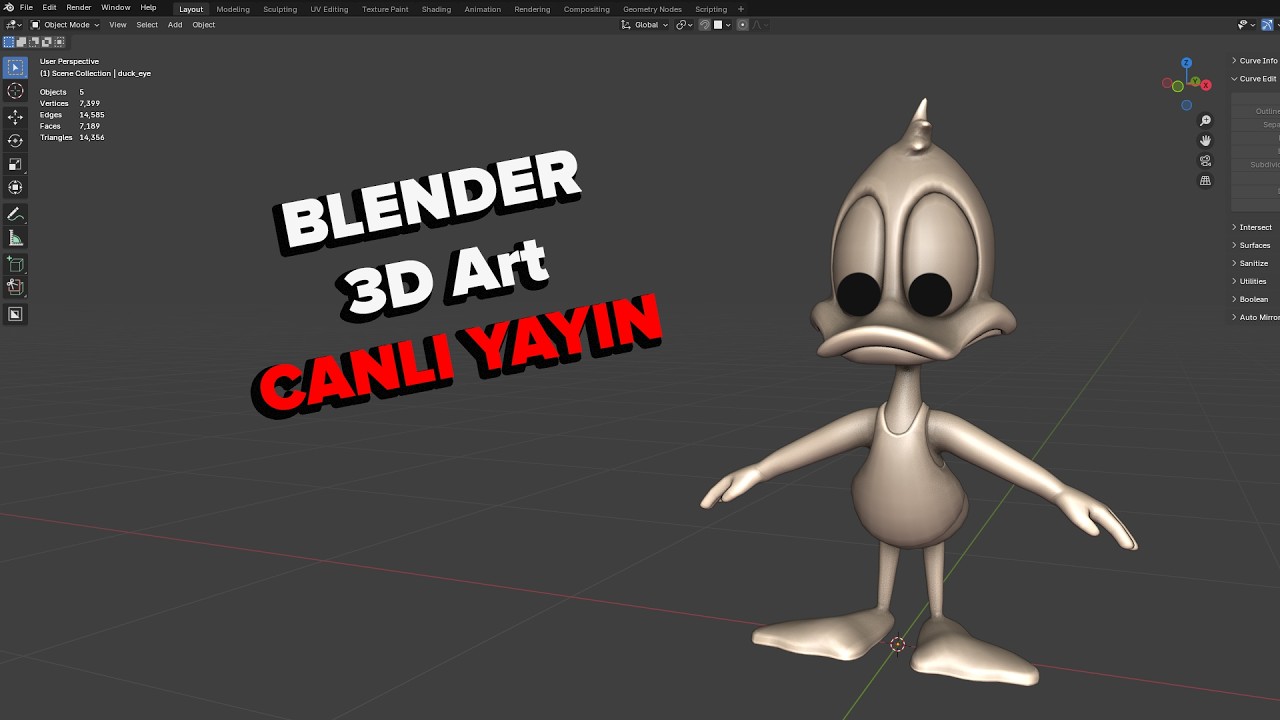1280x720 pixels.
Task: Select the Scale tool
Action: tap(15, 164)
